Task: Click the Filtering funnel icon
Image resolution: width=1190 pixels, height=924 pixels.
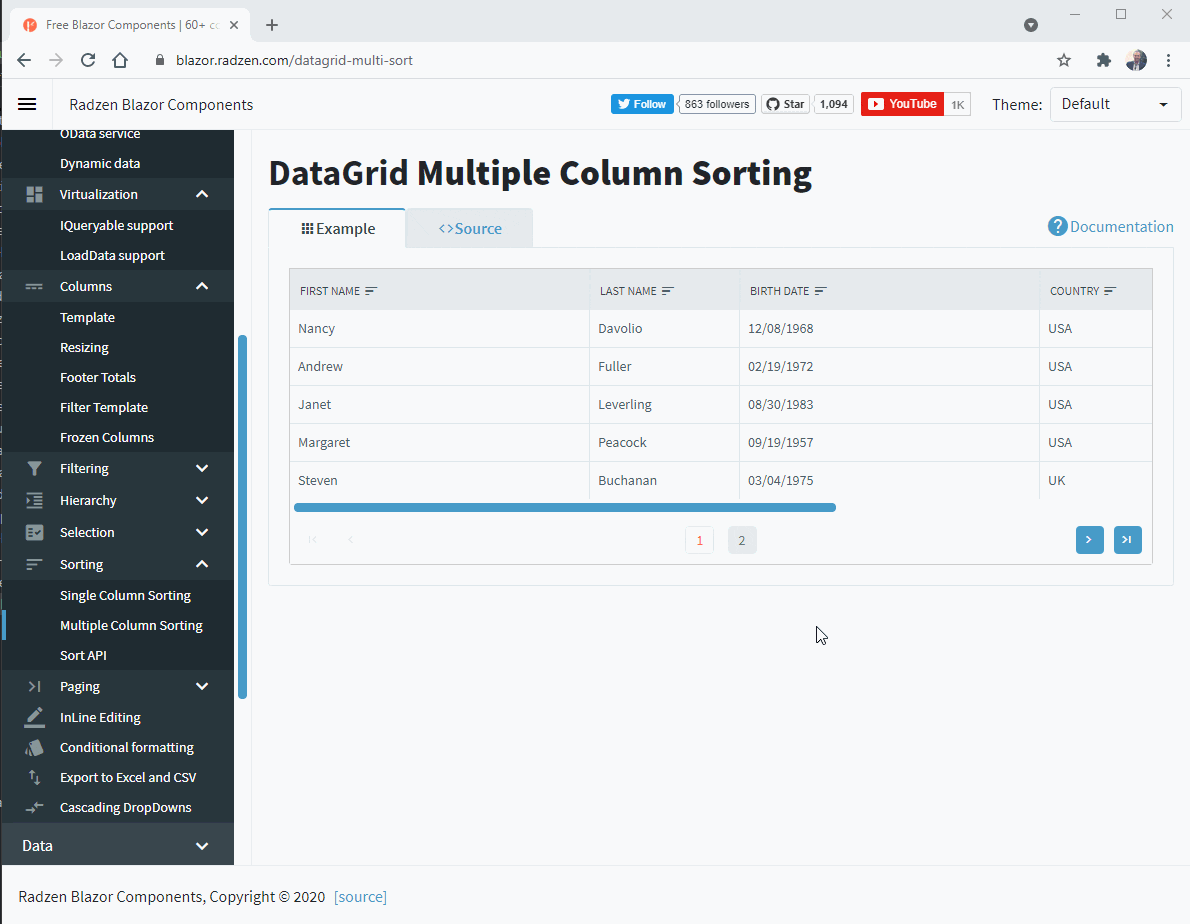Action: point(34,469)
